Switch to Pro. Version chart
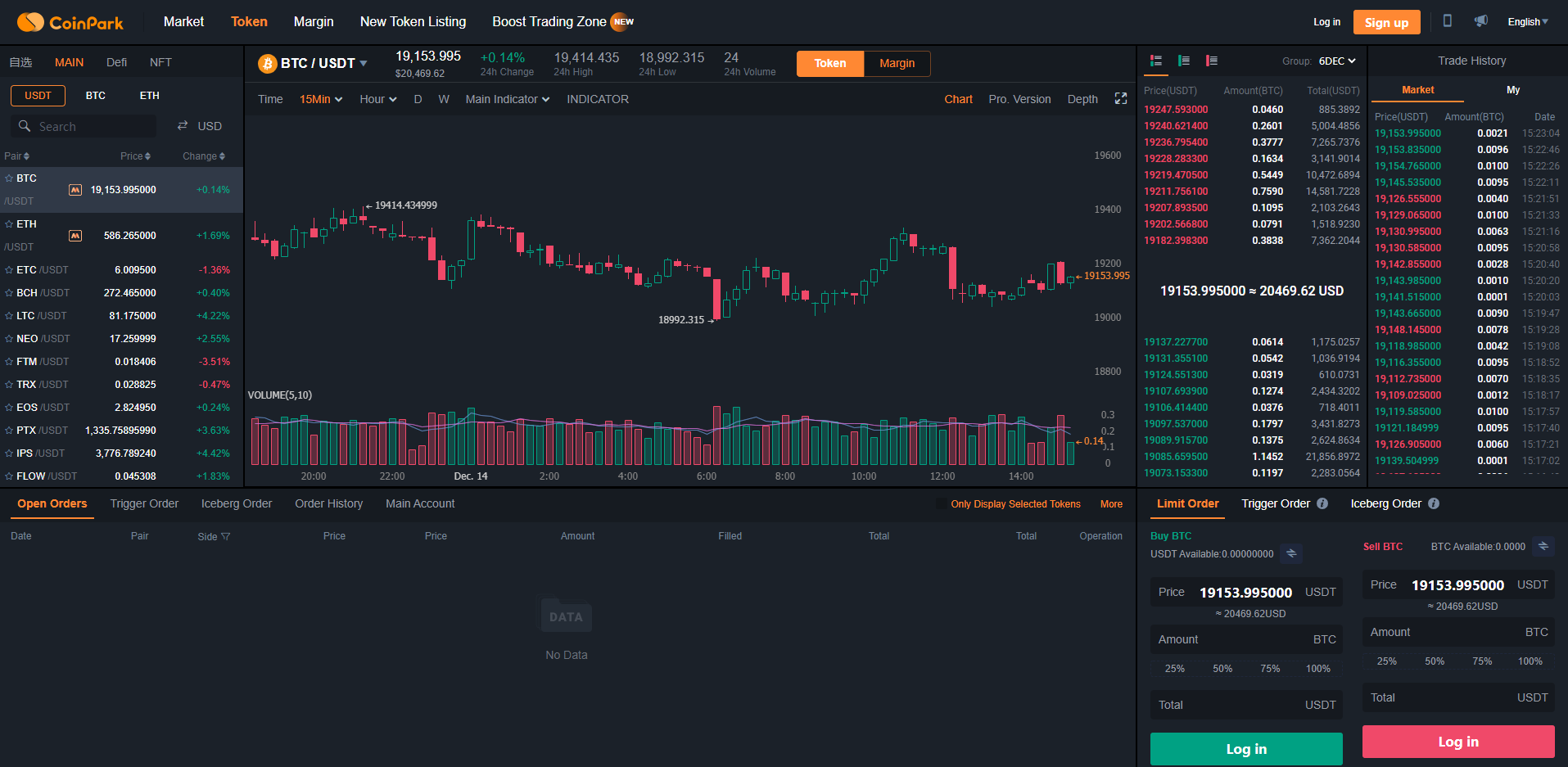Viewport: 1568px width, 767px height. pos(1019,99)
